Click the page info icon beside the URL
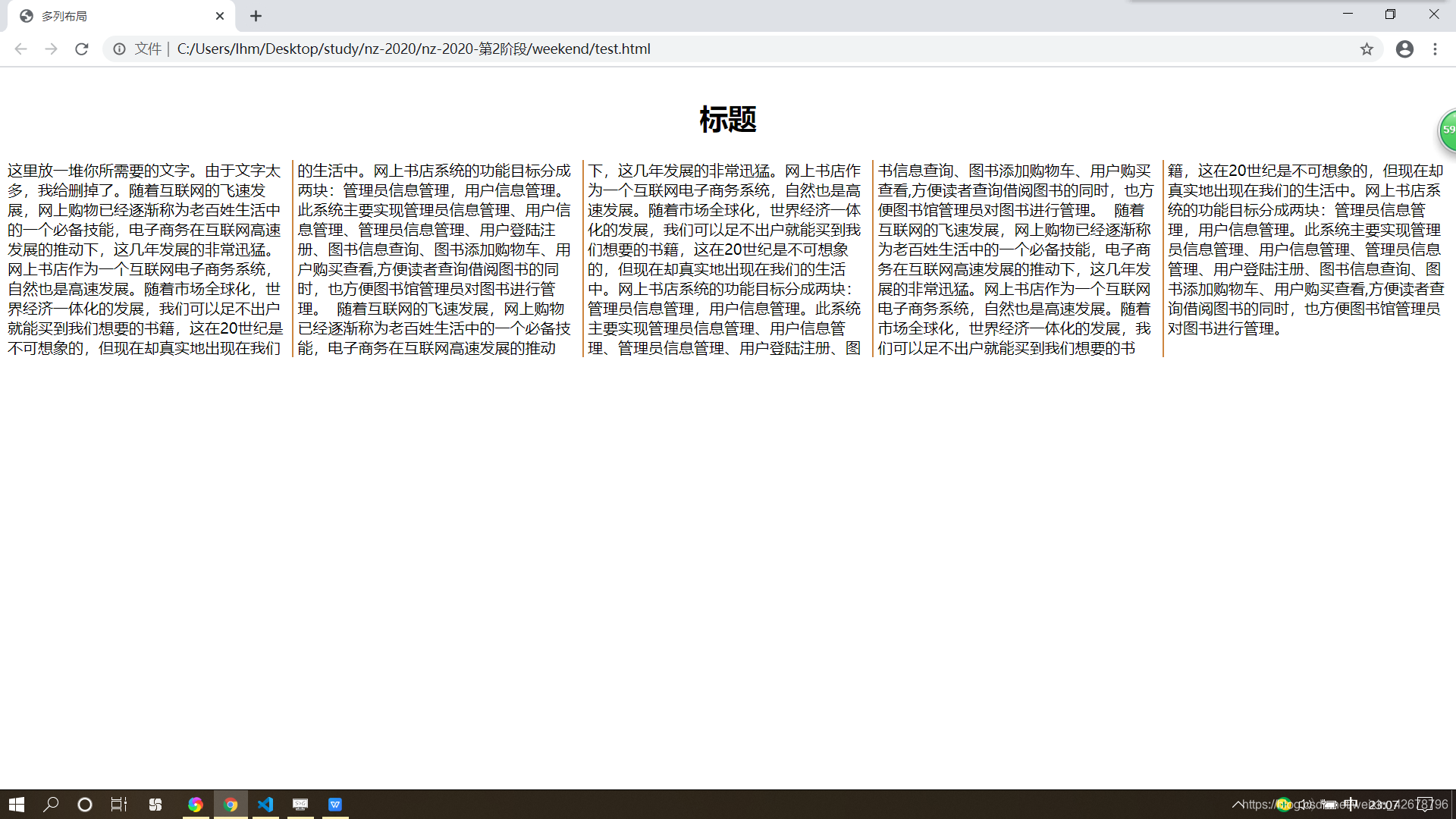 click(x=119, y=49)
